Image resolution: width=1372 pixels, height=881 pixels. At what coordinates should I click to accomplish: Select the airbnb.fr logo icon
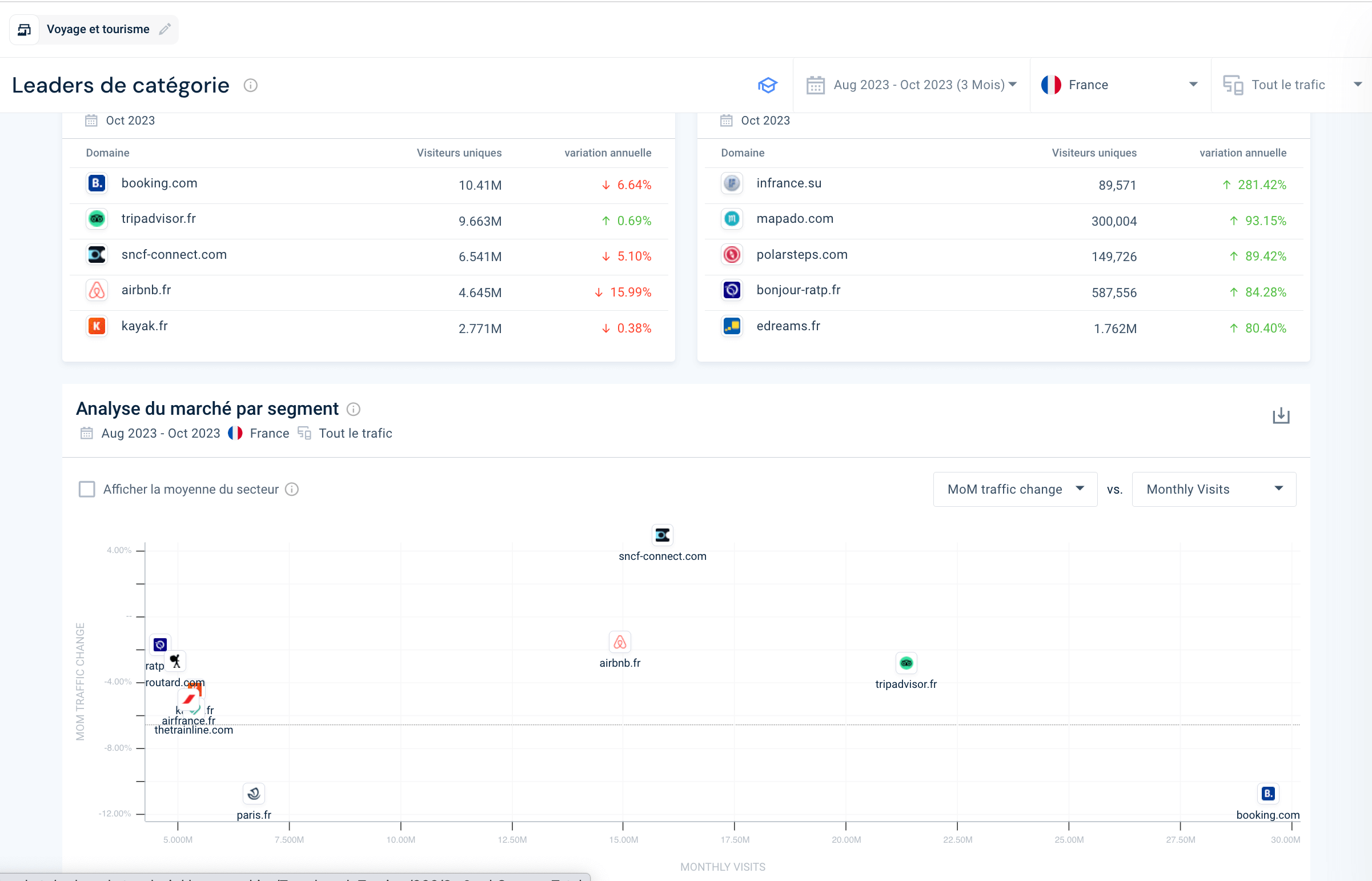tap(97, 290)
